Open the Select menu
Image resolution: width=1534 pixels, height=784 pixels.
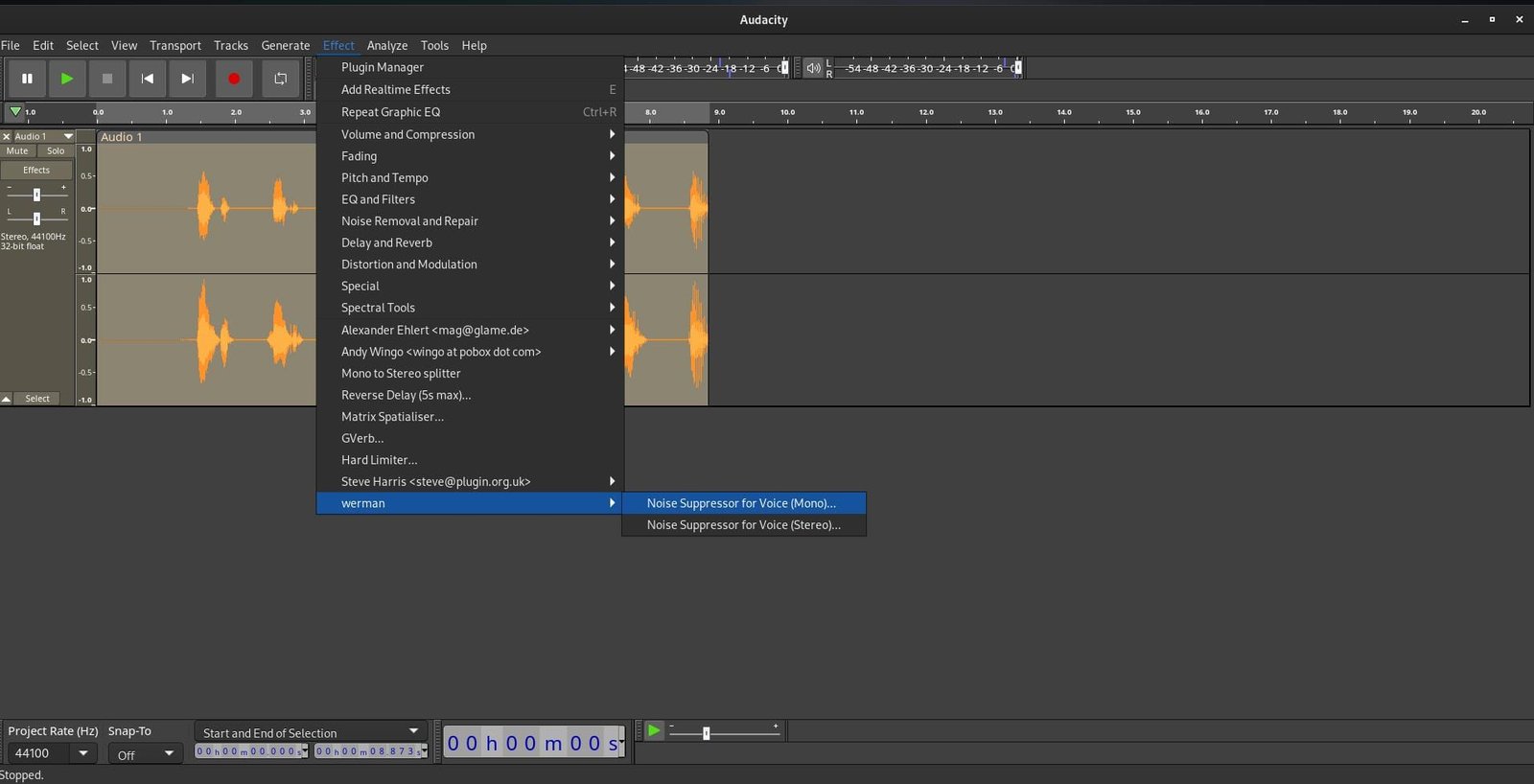(82, 45)
